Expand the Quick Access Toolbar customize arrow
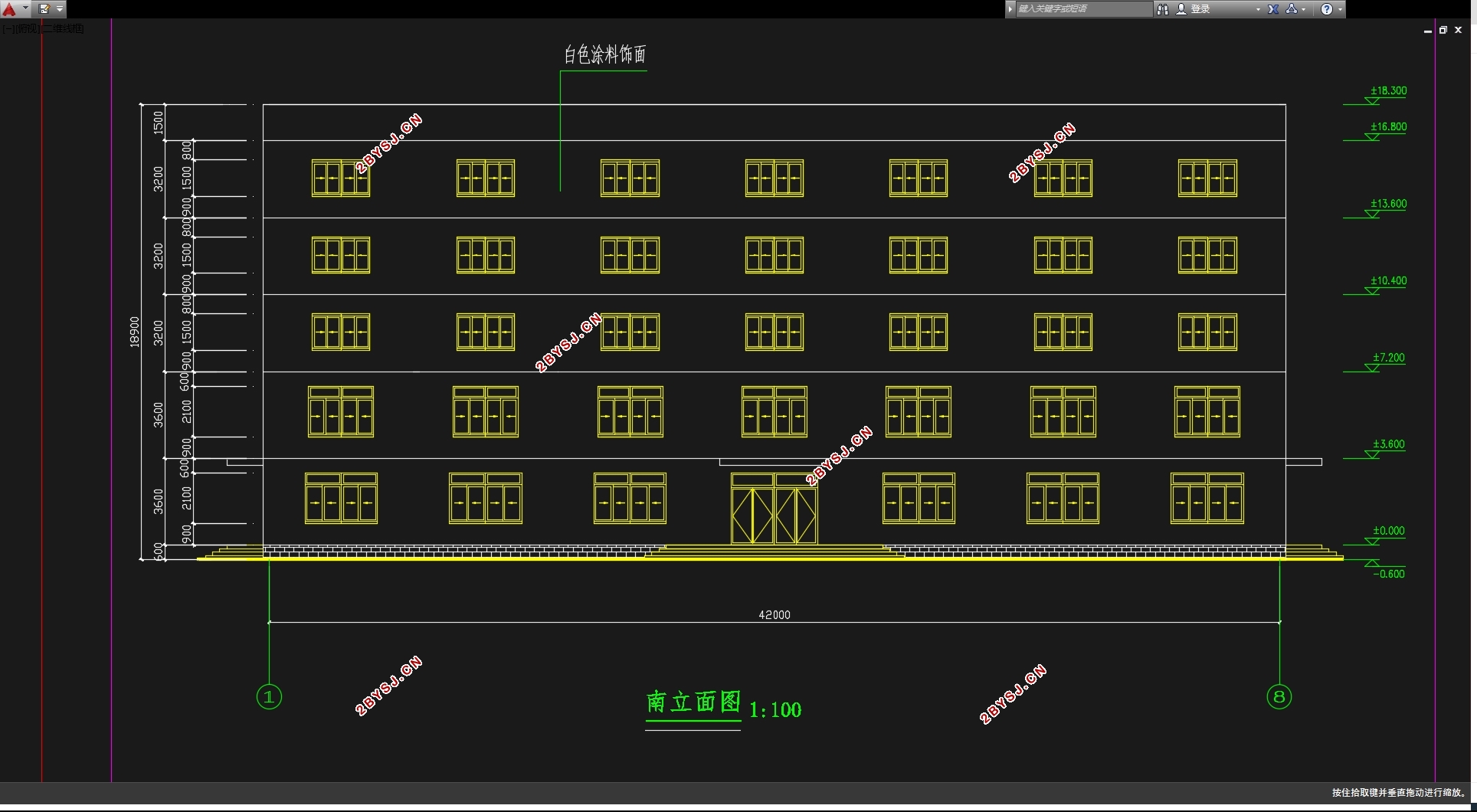1477x812 pixels. [x=60, y=8]
